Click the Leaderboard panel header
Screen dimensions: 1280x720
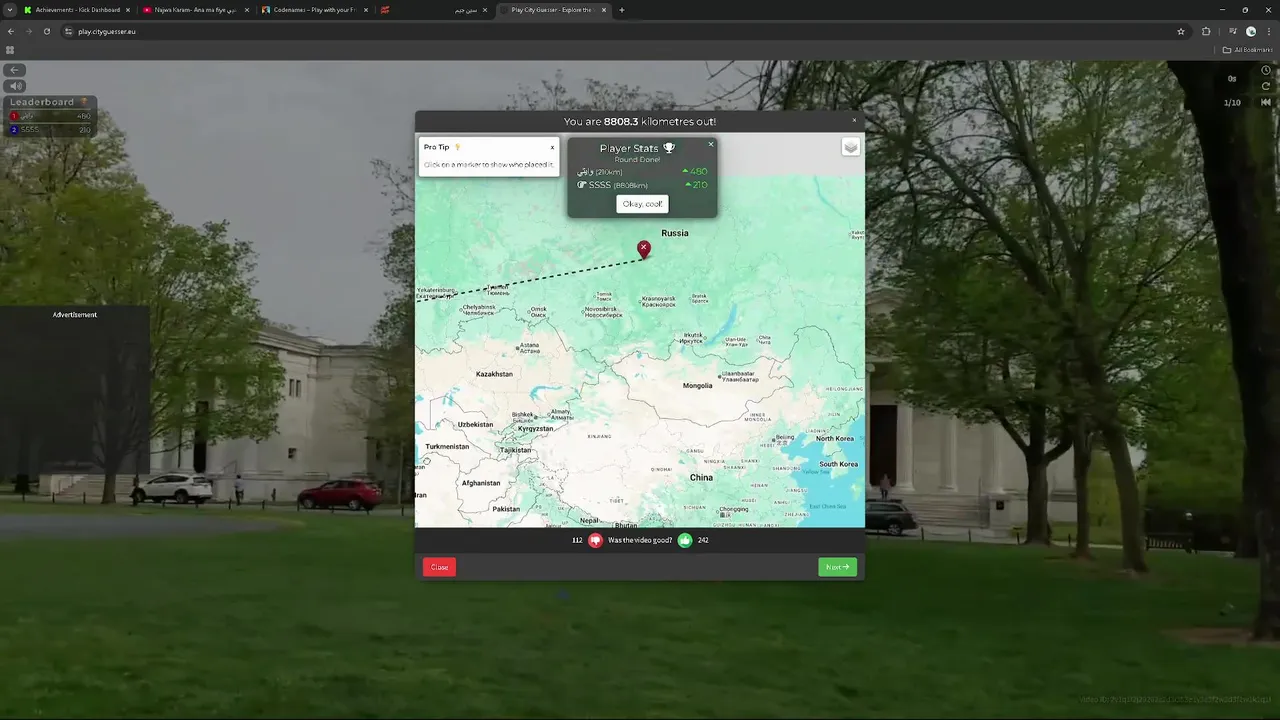[50, 102]
